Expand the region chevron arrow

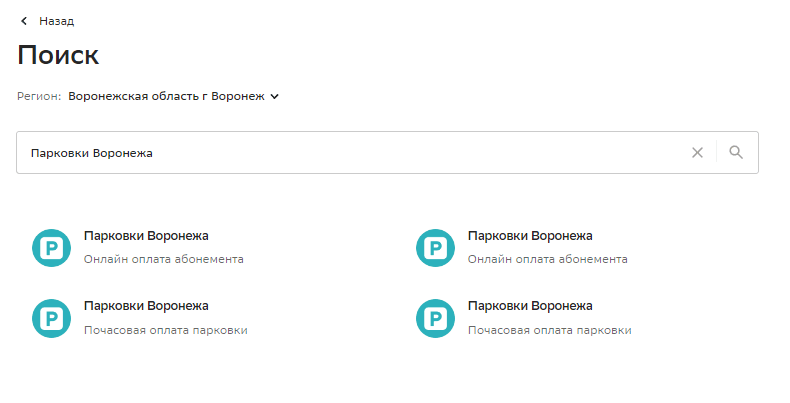tap(275, 96)
